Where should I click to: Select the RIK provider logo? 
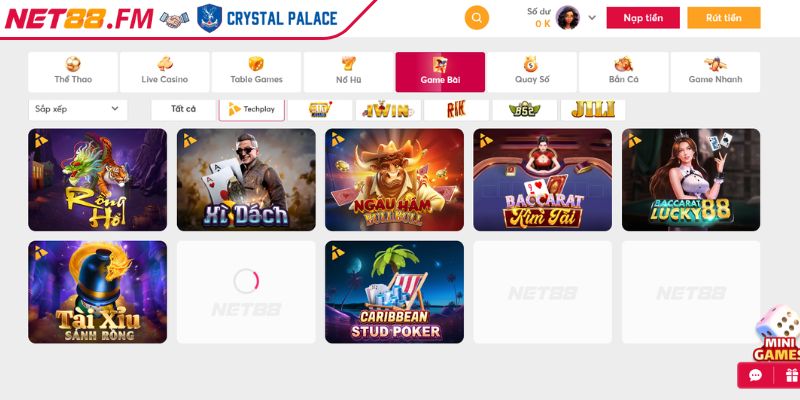(x=456, y=109)
